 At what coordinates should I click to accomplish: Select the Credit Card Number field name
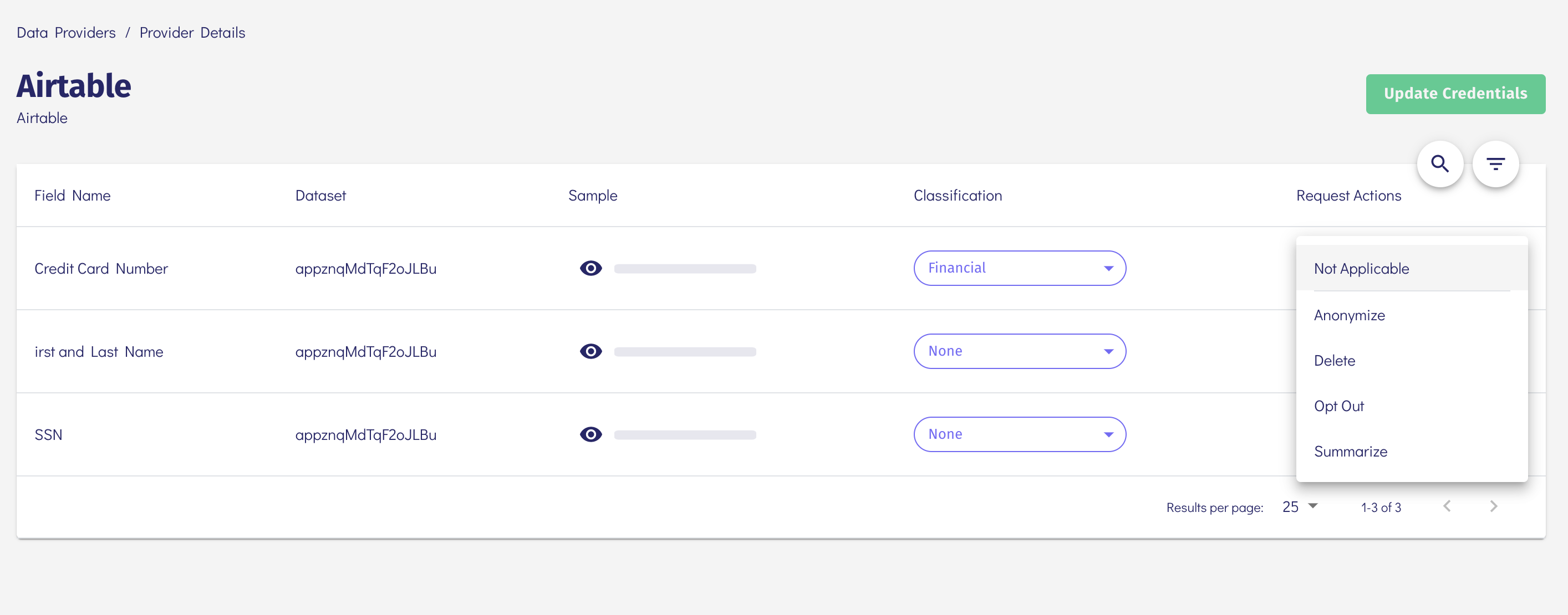pos(101,268)
